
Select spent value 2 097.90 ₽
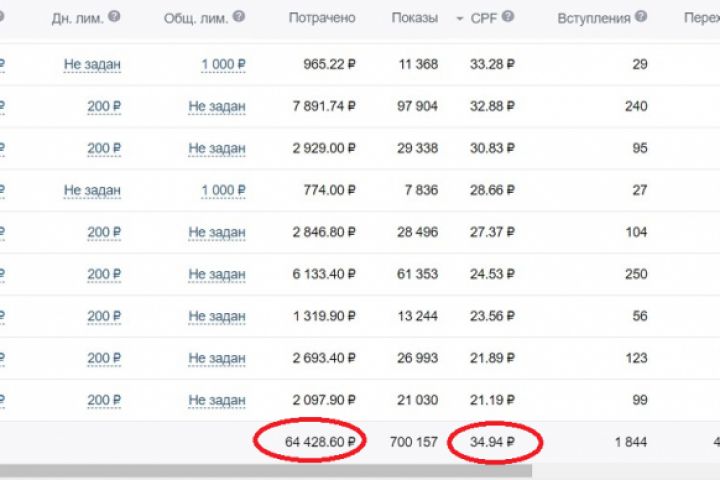(324, 400)
